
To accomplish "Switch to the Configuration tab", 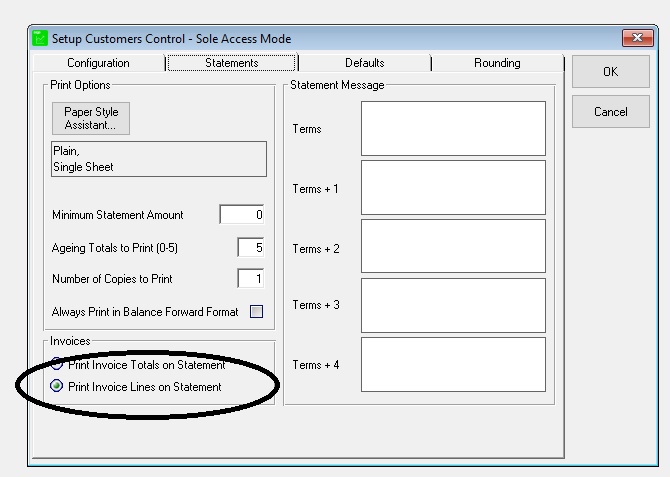I will pos(98,63).
